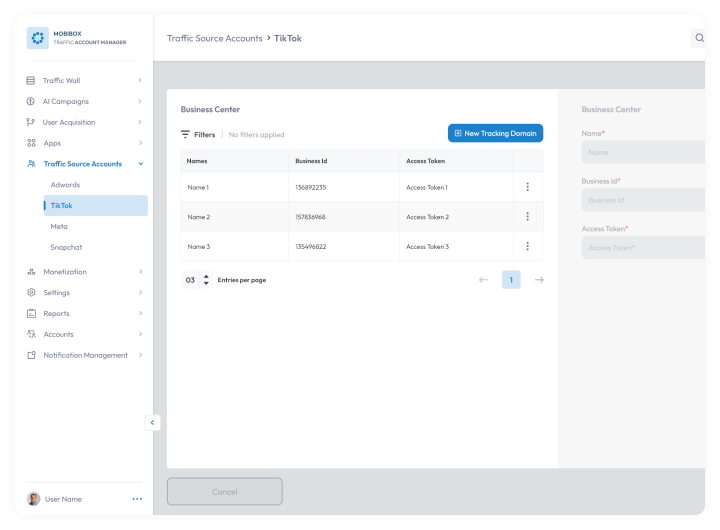Click the Business Id input field
This screenshot has height=530, width=720.
(x=643, y=200)
